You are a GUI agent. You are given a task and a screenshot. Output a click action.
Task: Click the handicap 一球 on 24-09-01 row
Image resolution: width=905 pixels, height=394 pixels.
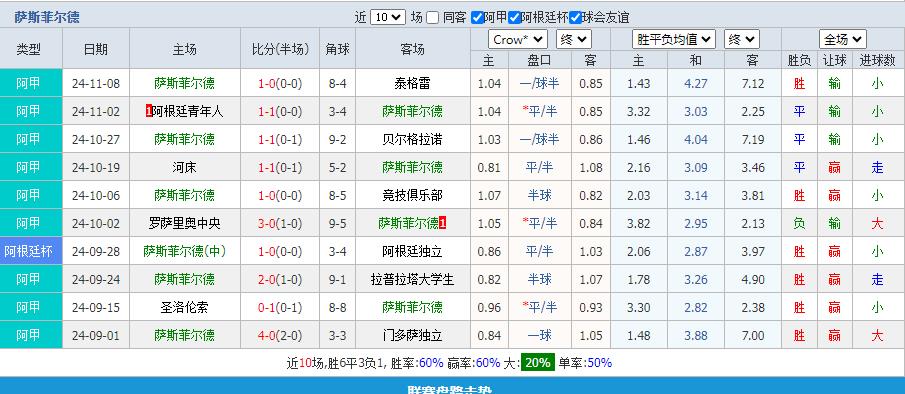point(540,335)
